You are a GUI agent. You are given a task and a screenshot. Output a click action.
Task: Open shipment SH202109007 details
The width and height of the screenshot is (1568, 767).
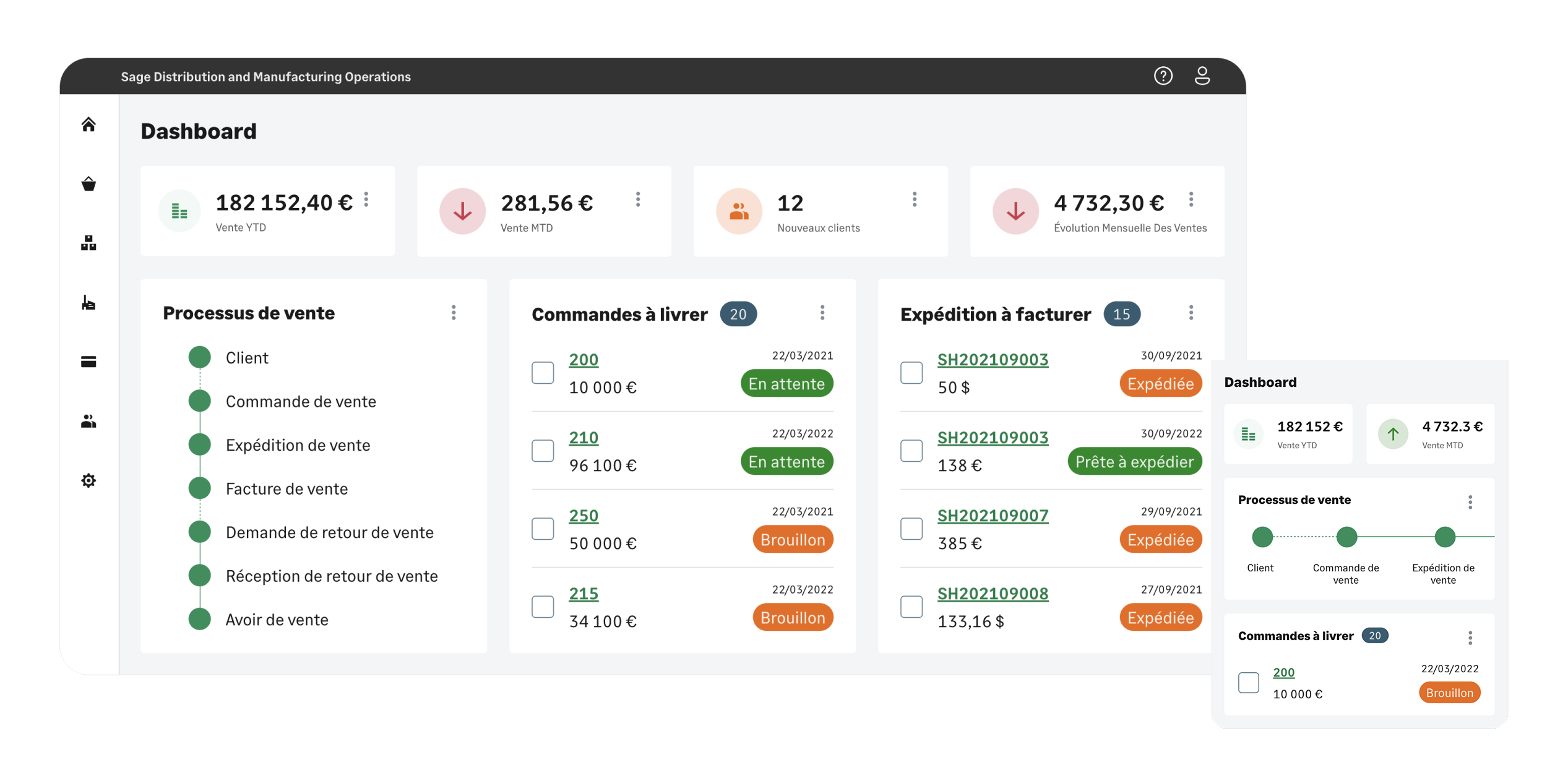coord(993,516)
